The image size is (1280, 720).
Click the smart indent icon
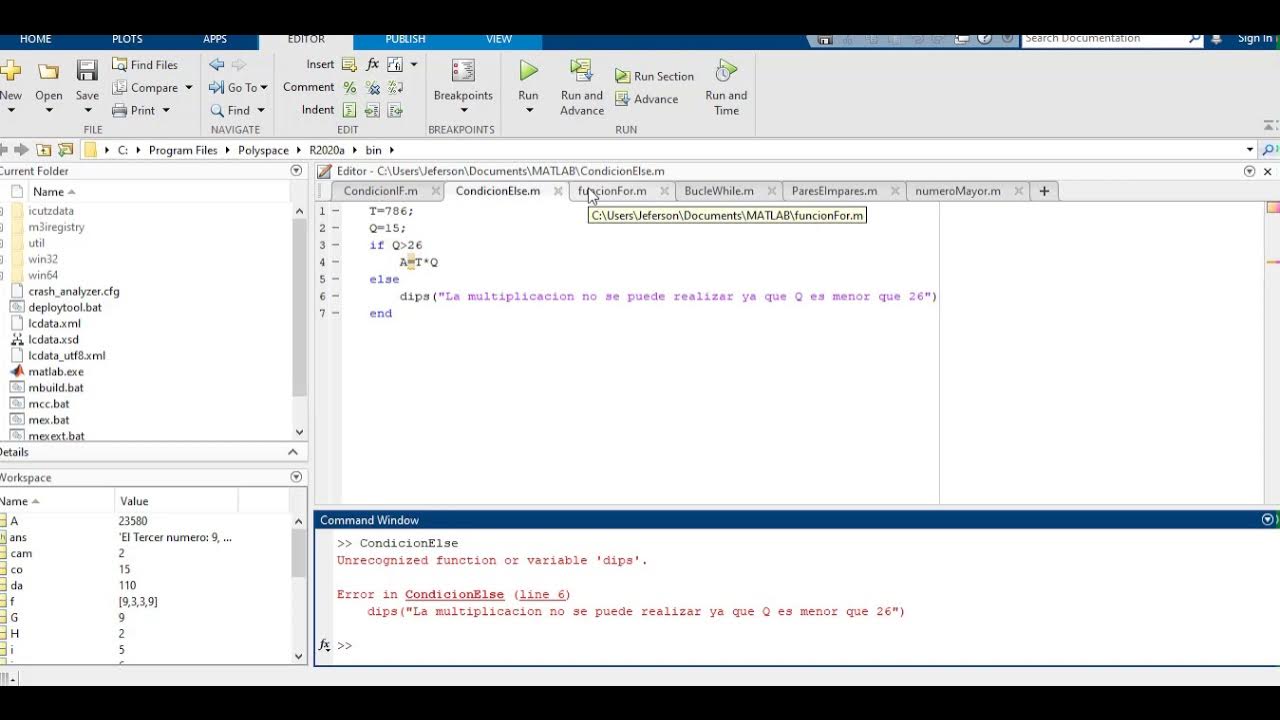tap(349, 111)
